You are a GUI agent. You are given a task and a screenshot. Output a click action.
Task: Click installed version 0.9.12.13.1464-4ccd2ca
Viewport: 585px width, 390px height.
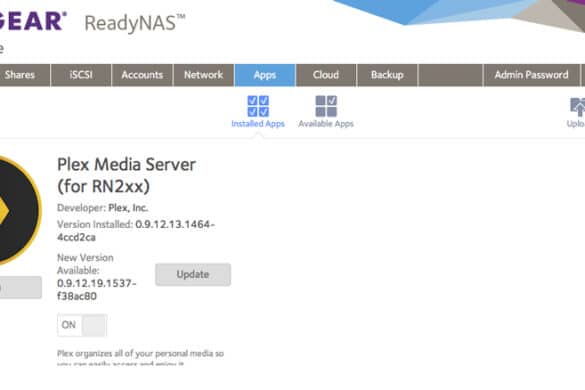136,231
